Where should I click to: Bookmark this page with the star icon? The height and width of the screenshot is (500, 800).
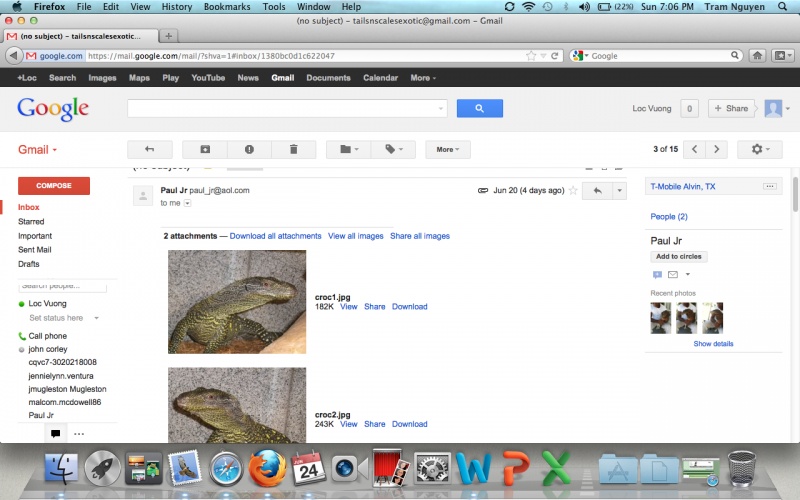[x=531, y=56]
